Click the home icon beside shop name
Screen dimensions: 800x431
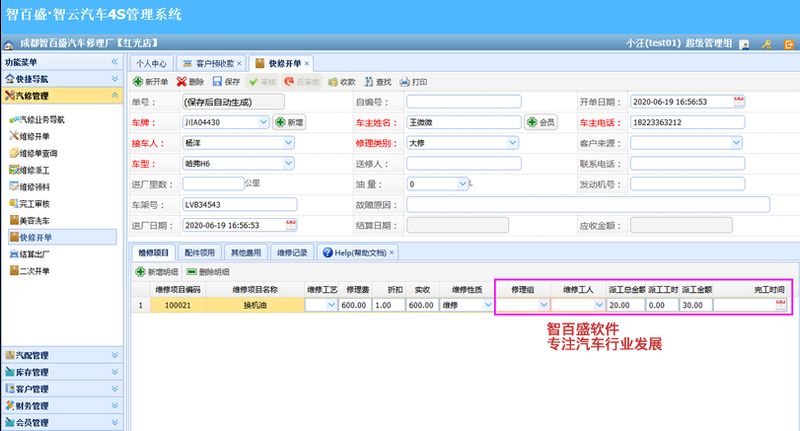pyautogui.click(x=9, y=44)
